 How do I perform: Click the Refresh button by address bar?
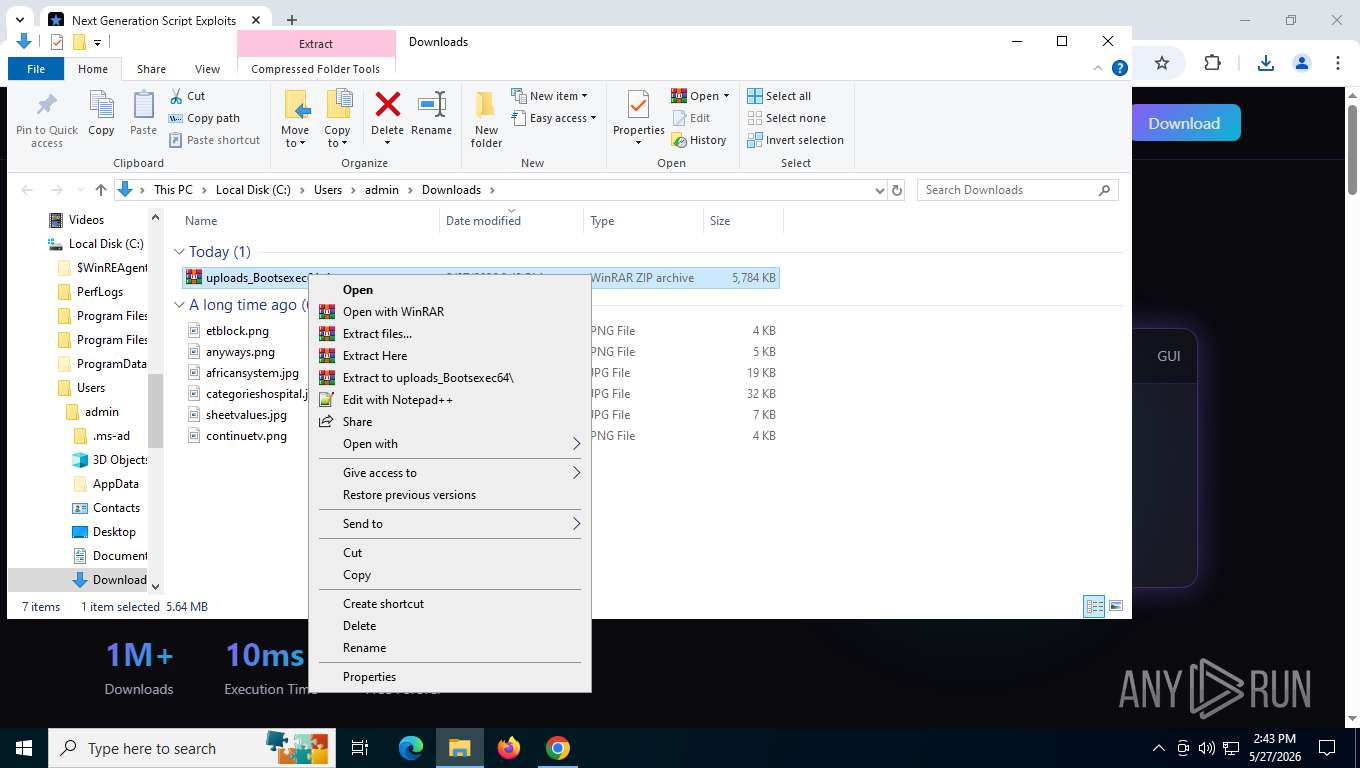897,190
